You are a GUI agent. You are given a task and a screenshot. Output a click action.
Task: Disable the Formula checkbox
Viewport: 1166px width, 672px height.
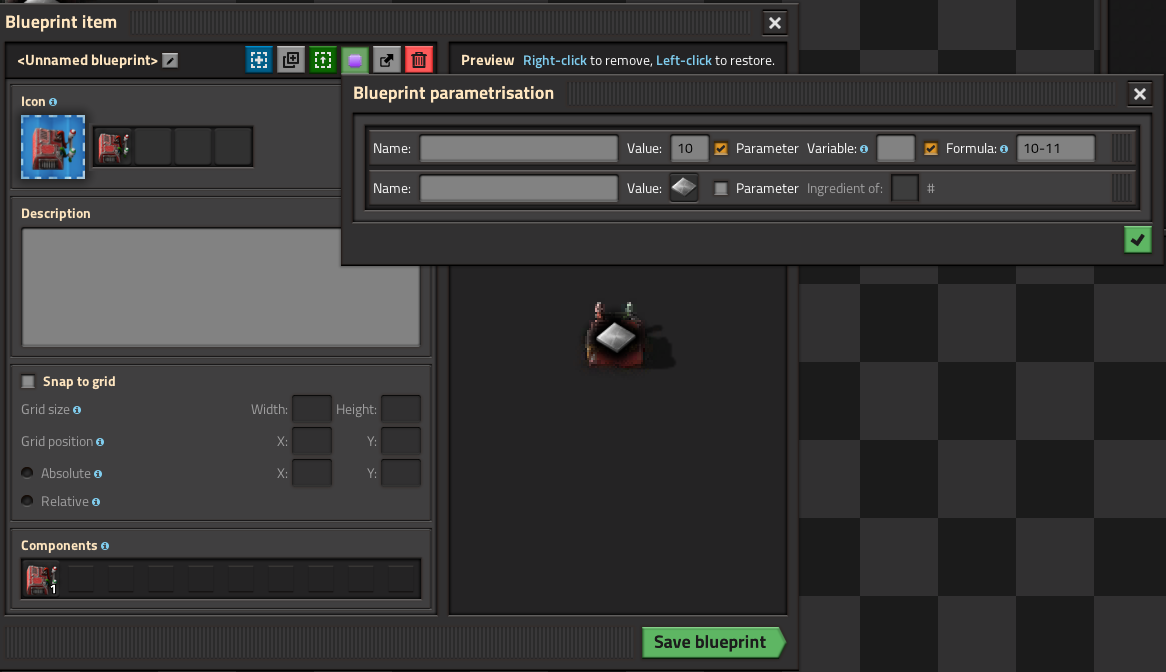click(931, 149)
